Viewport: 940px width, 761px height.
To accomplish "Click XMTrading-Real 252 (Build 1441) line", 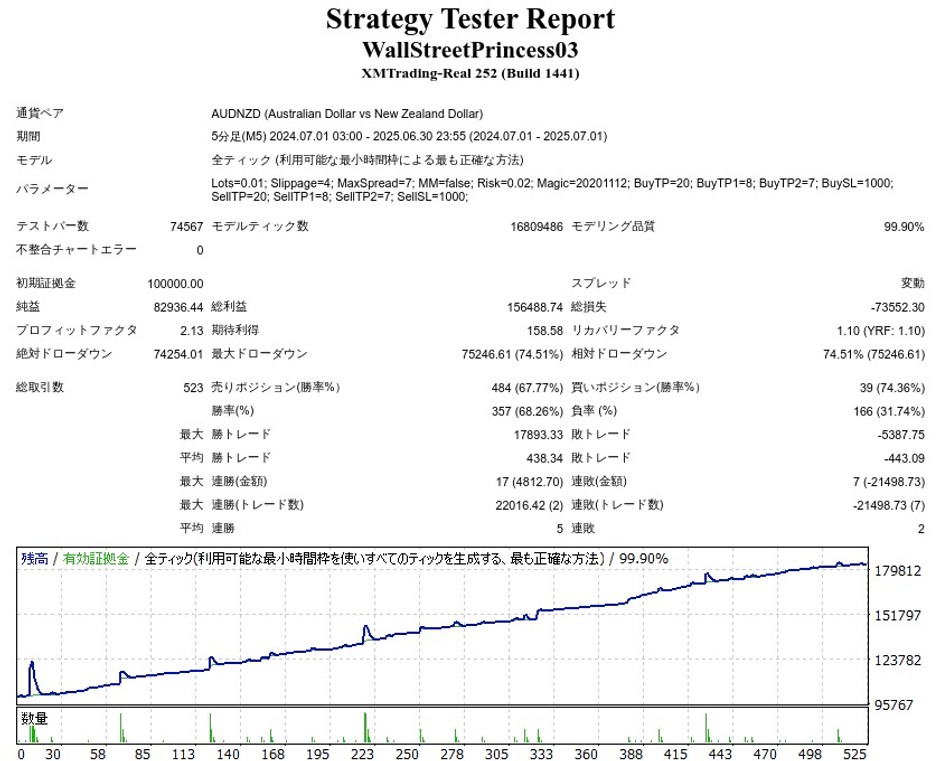I will pyautogui.click(x=470, y=74).
